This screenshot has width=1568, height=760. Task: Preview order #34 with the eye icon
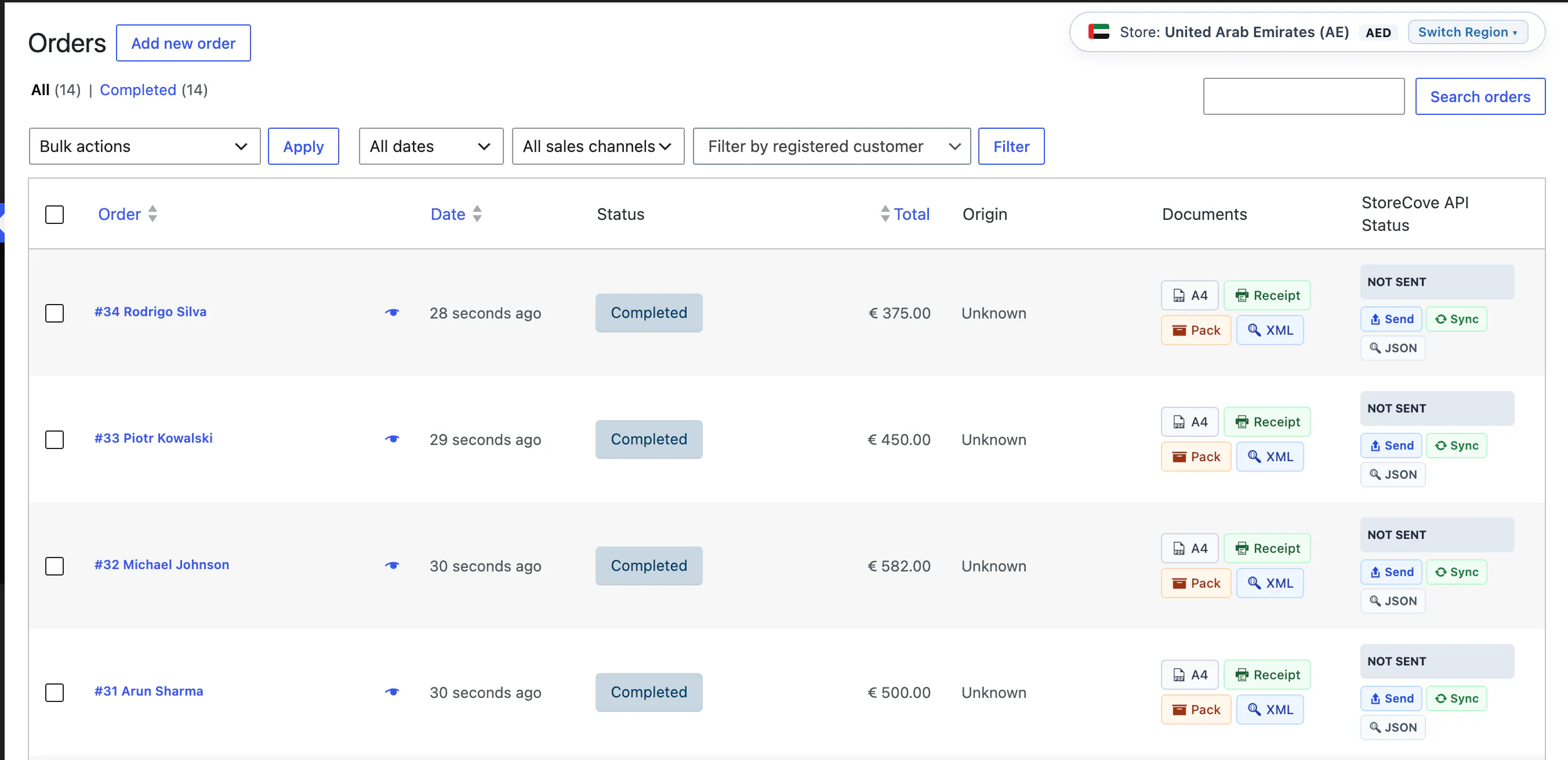click(x=392, y=312)
